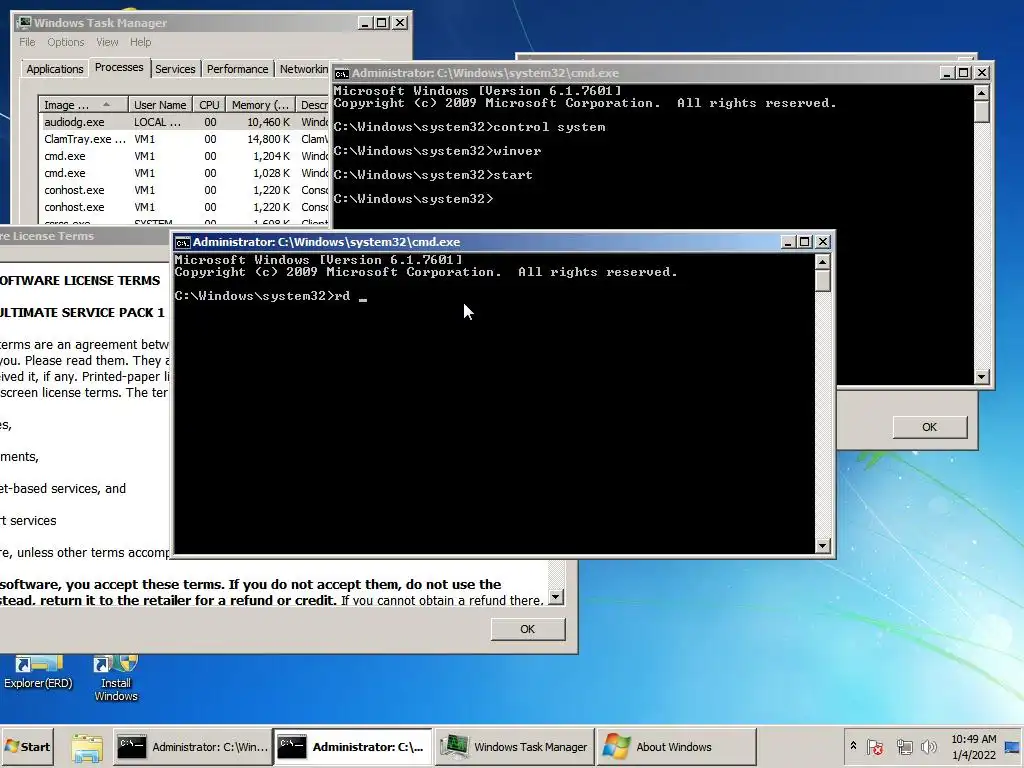Open the View menu in Task Manager
Image resolution: width=1024 pixels, height=768 pixels.
pos(107,42)
